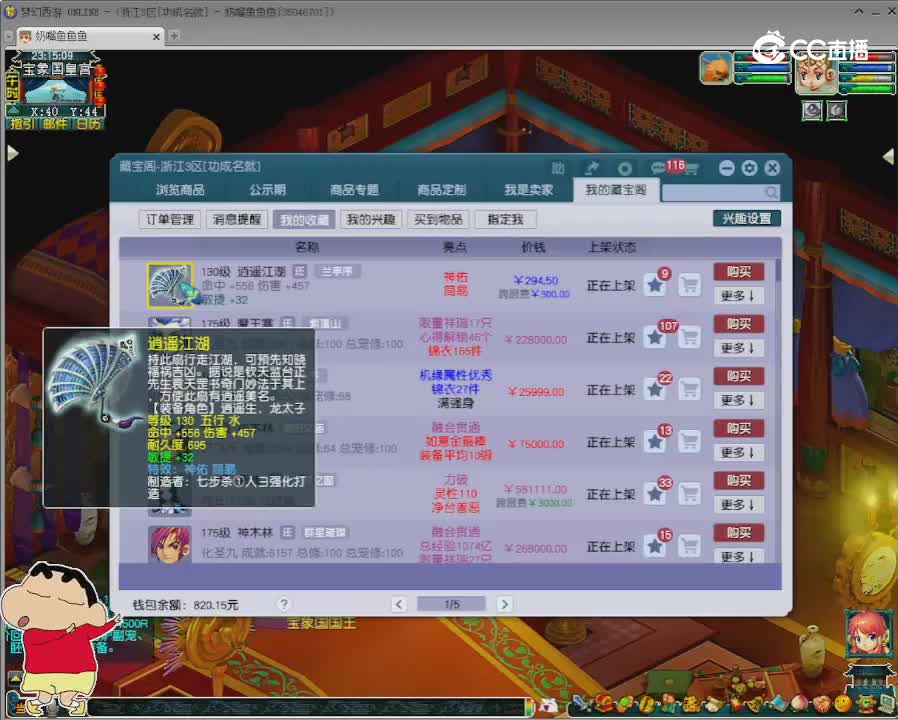The width and height of the screenshot is (898, 720).
Task: Click the 逍遥江湖 fan item thumbnail
Action: [170, 285]
